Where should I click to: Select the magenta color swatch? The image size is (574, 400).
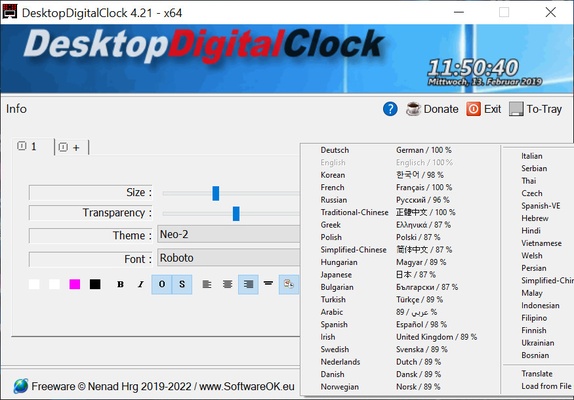pyautogui.click(x=75, y=284)
